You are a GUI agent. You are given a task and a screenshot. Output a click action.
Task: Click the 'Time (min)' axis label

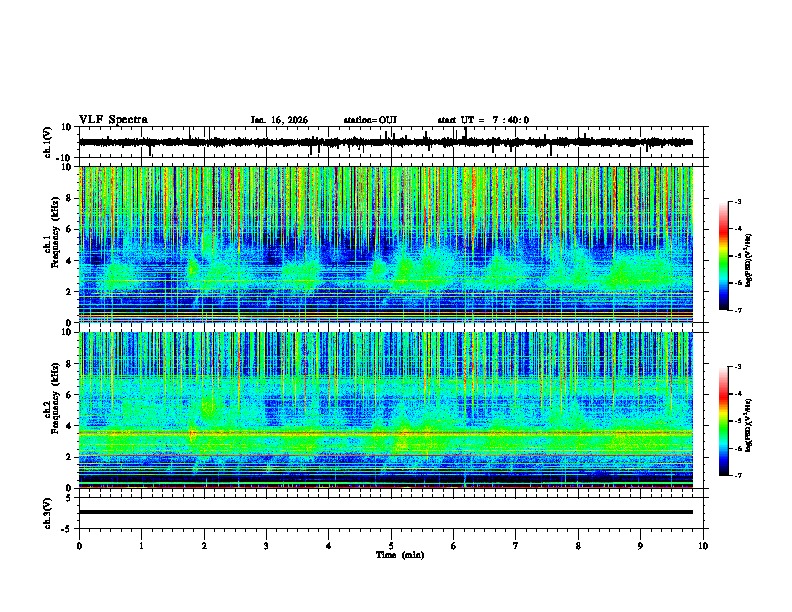point(400,555)
